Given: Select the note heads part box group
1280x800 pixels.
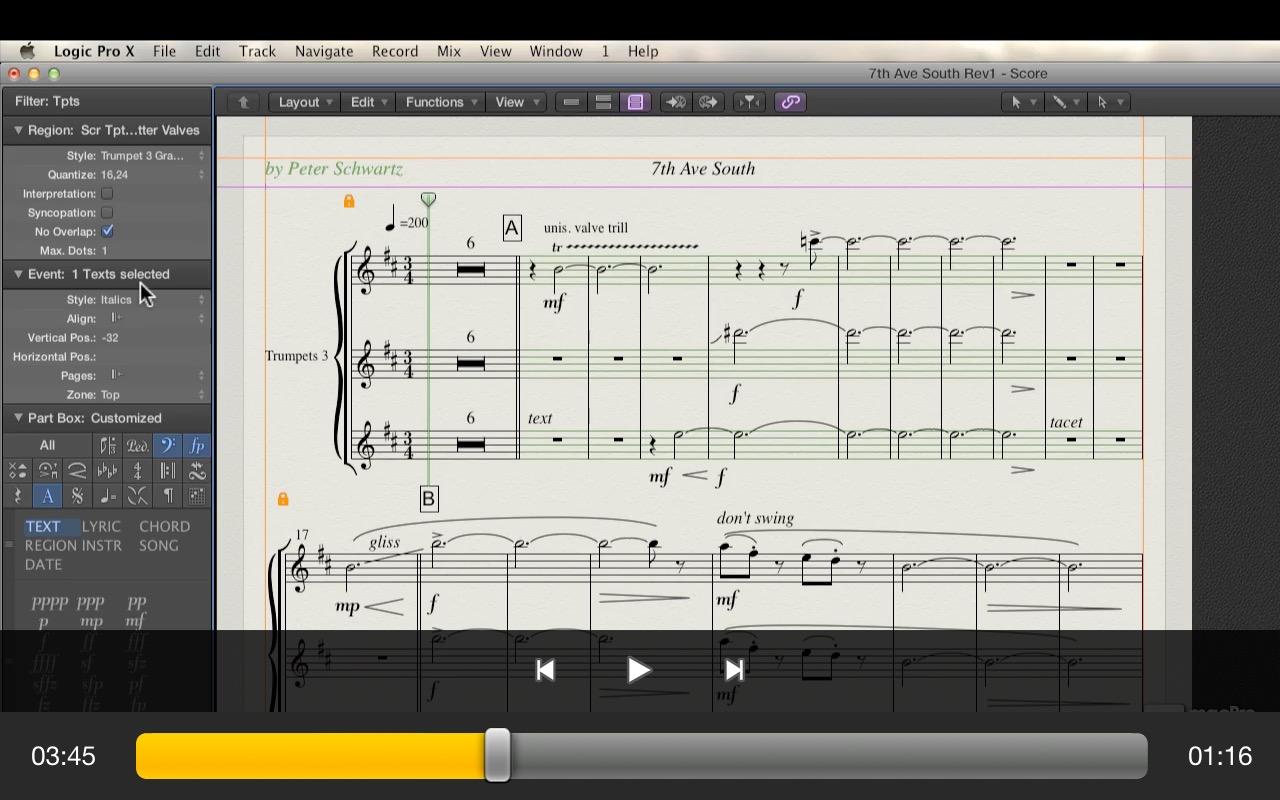Looking at the screenshot, I should tap(17, 470).
